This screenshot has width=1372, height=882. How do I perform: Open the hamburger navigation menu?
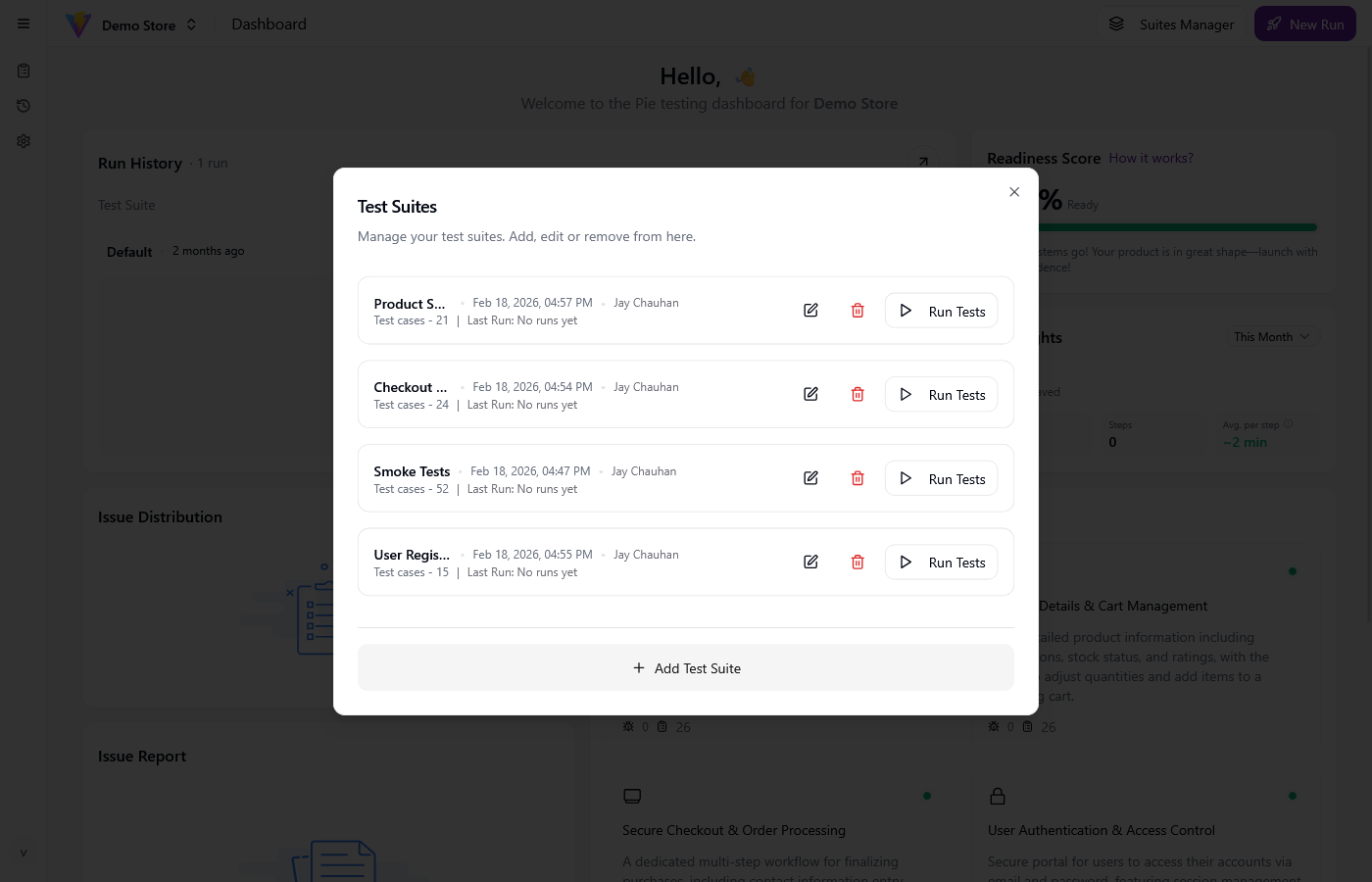[x=24, y=24]
